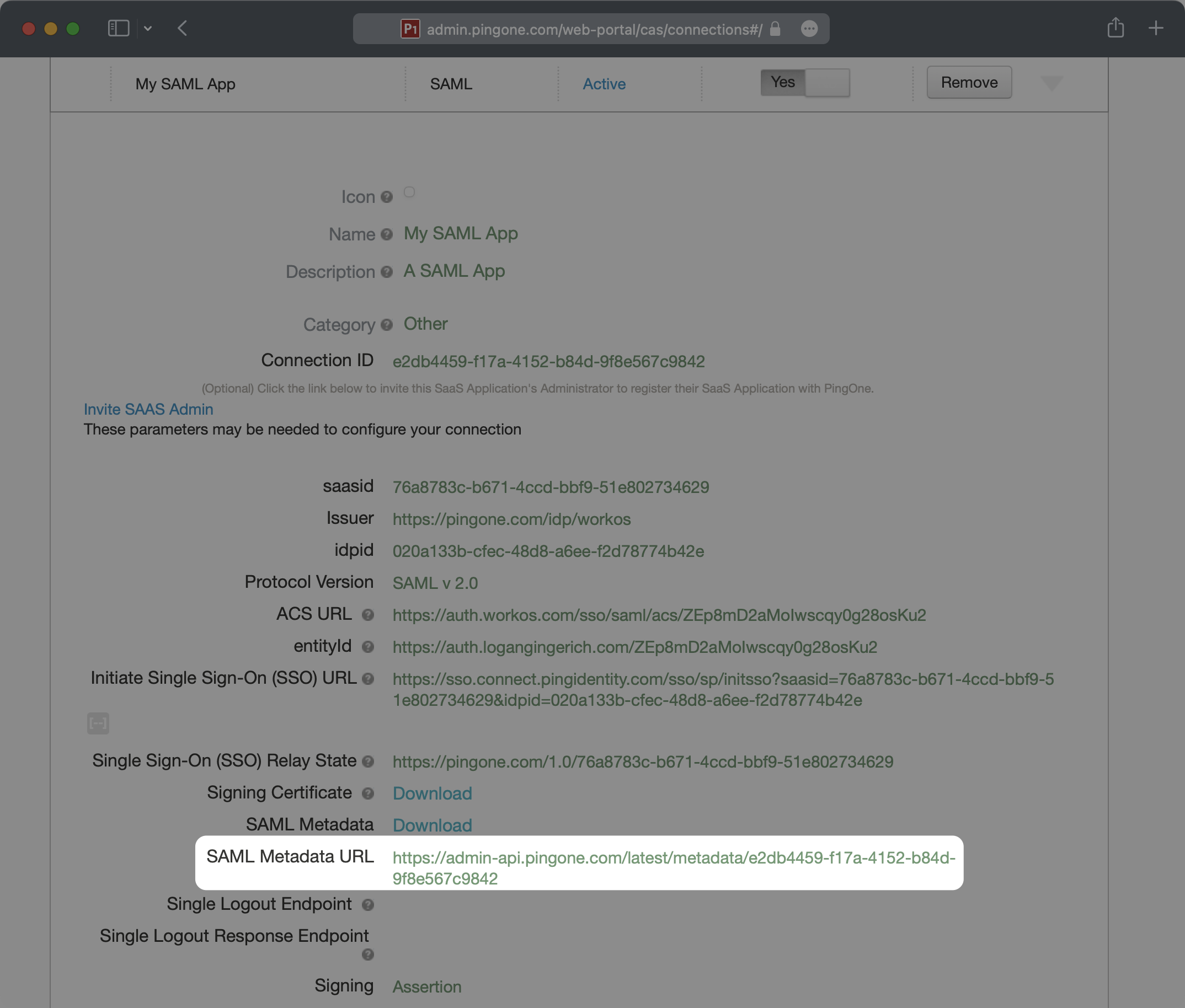Click the bracket expander icon below the SSO URL
This screenshot has width=1185, height=1008.
[98, 723]
